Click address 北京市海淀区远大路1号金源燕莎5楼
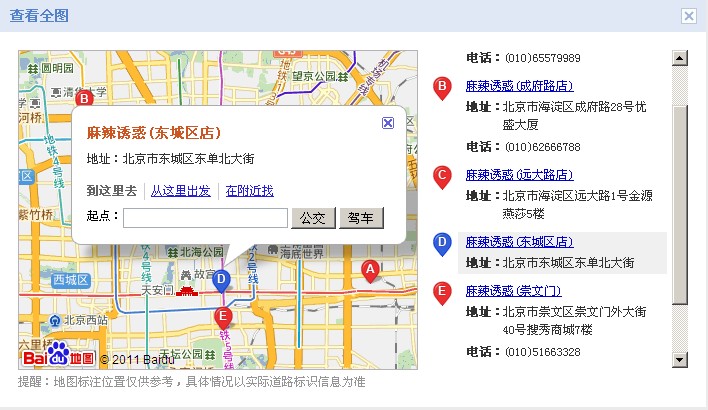The height and width of the screenshot is (410, 708). point(578,205)
